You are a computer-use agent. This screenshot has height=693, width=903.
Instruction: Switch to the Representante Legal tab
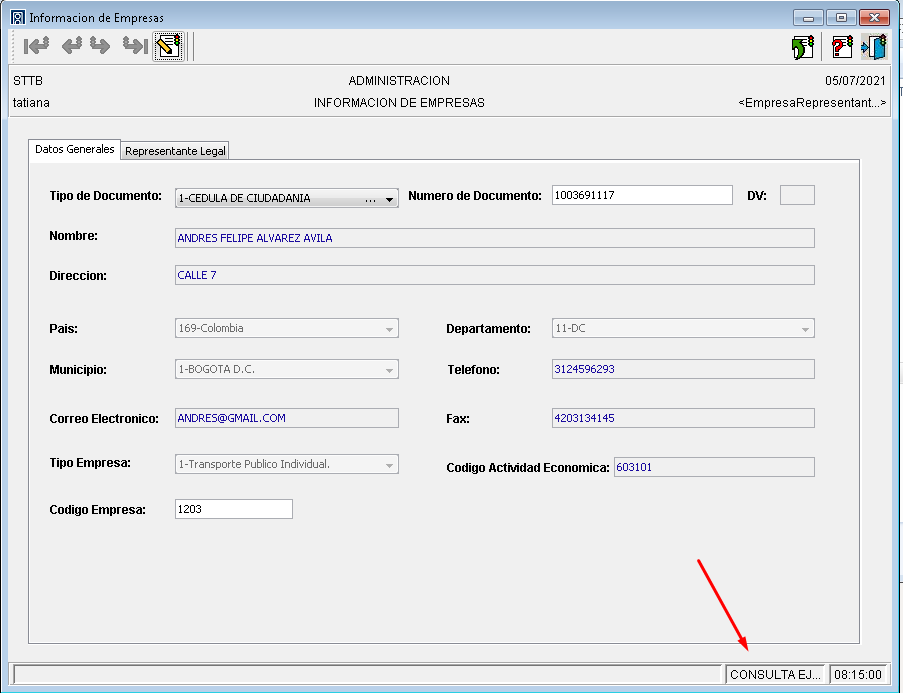[x=176, y=151]
